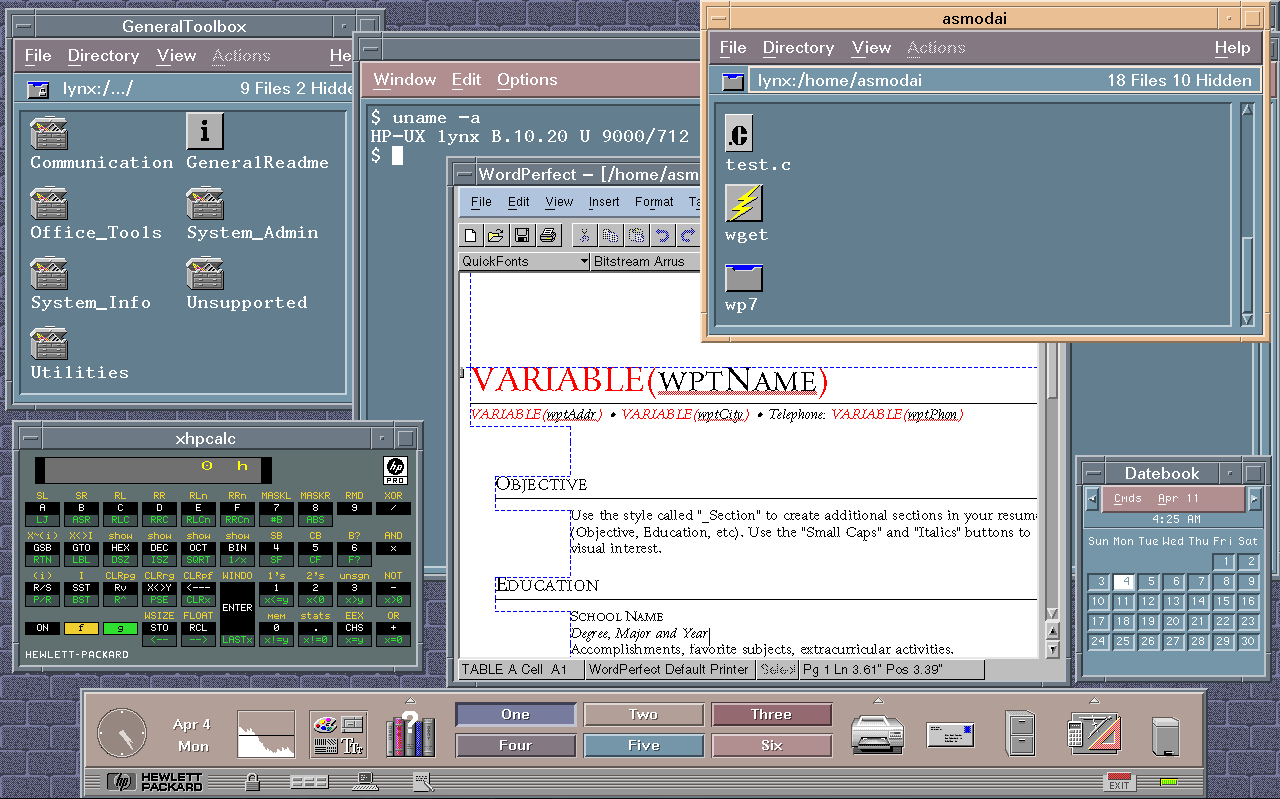The width and height of the screenshot is (1280, 799).
Task: Open the Options menu in terminal
Action: click(x=527, y=80)
